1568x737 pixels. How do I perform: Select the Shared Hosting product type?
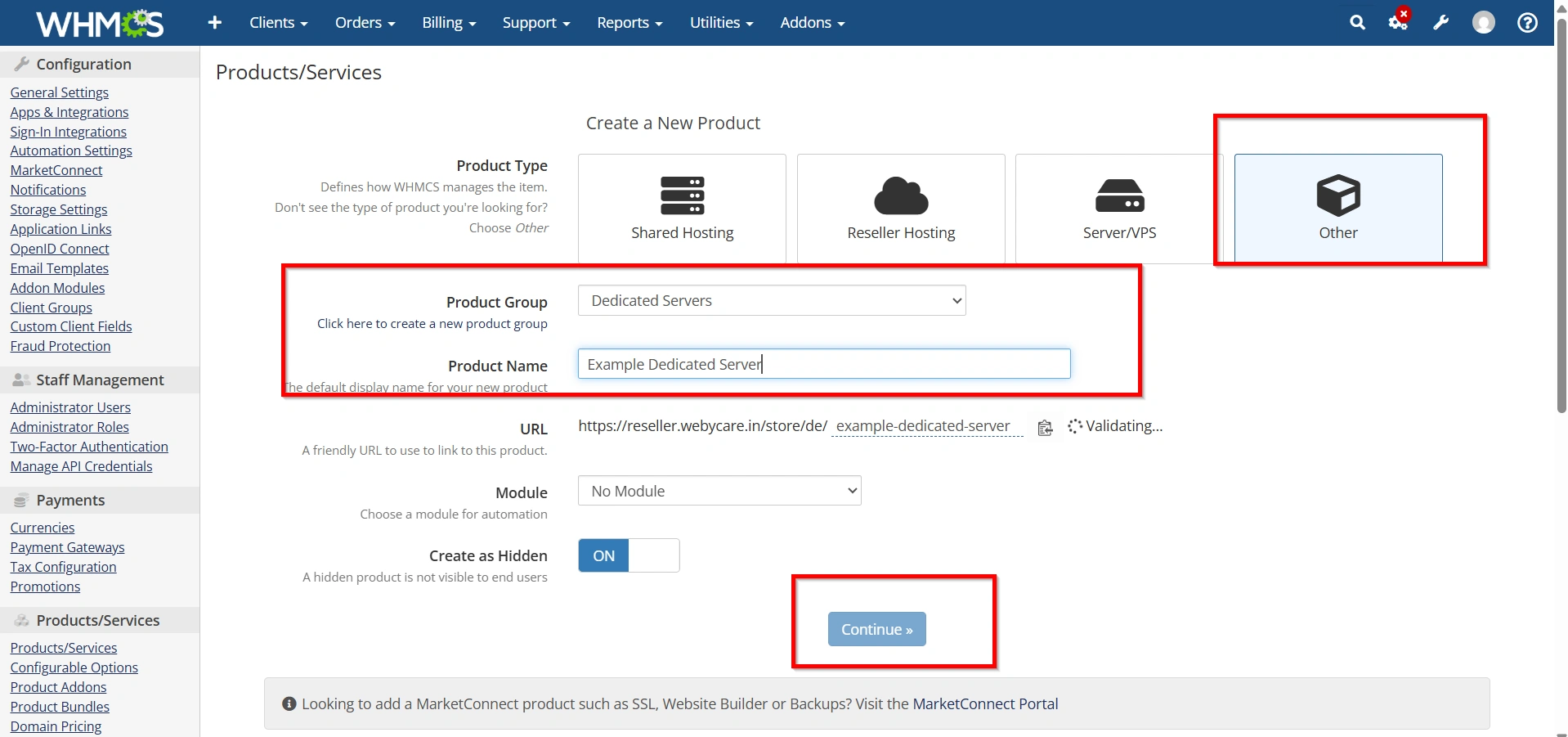click(x=682, y=208)
